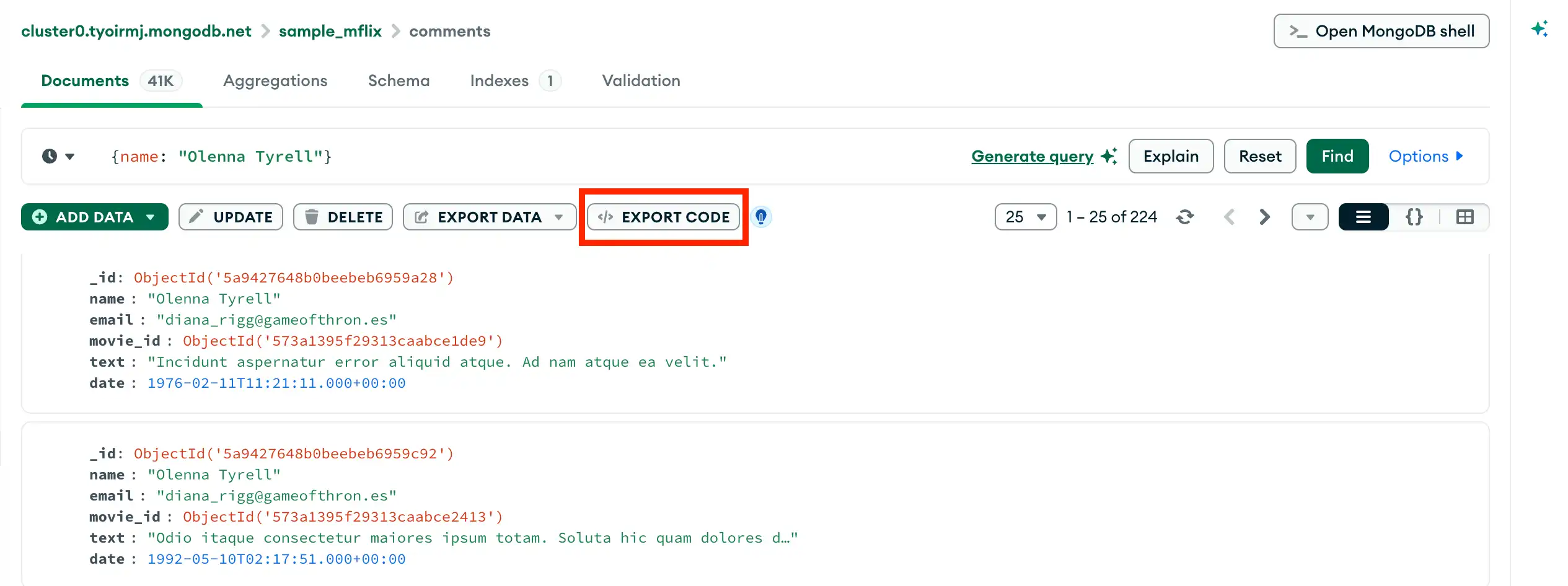Click the lightbulb beside Export Code
The width and height of the screenshot is (1568, 586).
pos(761,217)
